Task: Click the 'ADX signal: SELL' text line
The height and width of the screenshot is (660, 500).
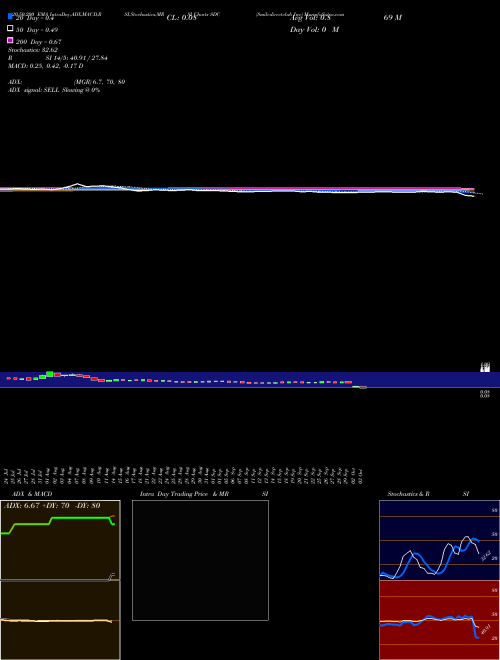Action: (x=54, y=90)
